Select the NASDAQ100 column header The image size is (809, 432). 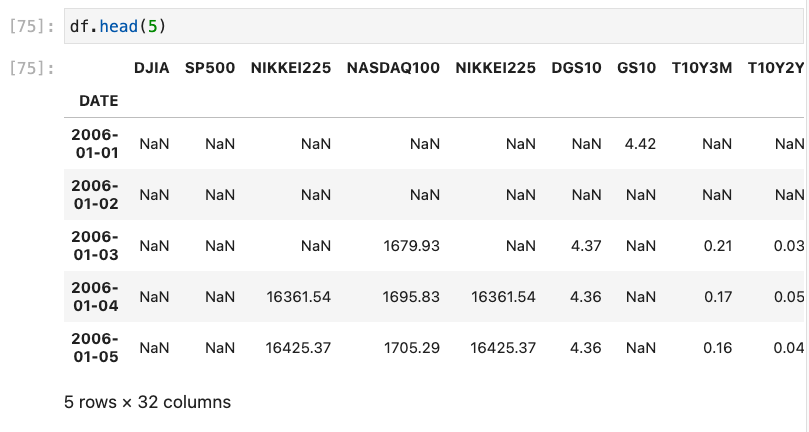pyautogui.click(x=393, y=68)
